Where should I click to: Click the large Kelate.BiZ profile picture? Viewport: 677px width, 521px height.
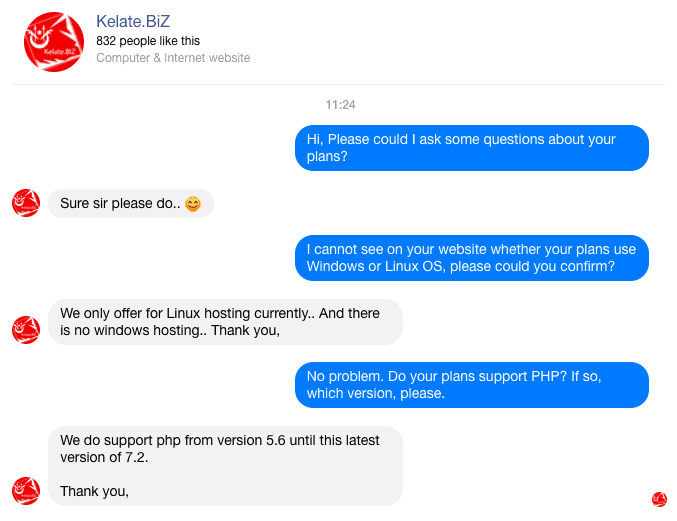54,42
